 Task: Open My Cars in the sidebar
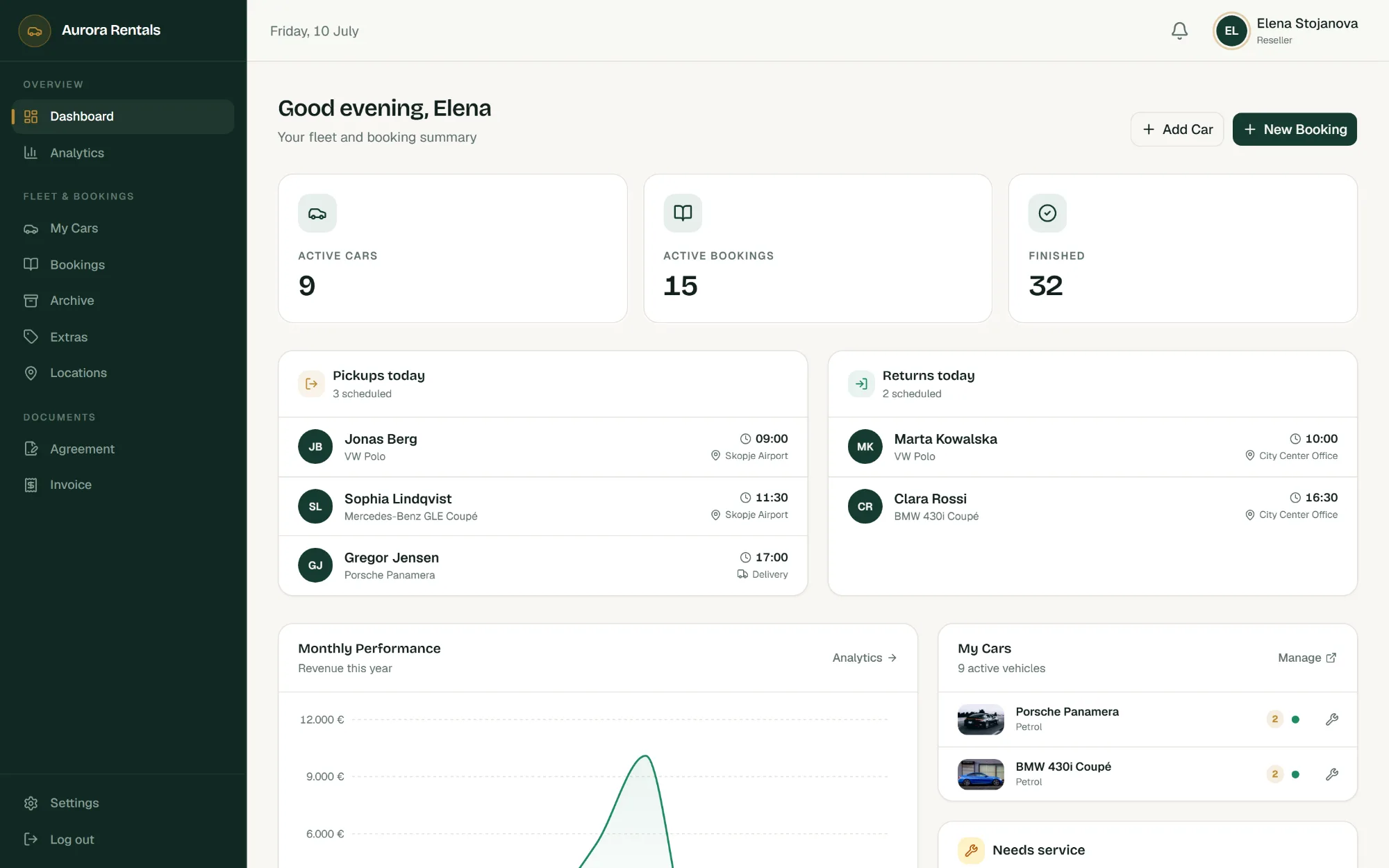click(x=123, y=228)
